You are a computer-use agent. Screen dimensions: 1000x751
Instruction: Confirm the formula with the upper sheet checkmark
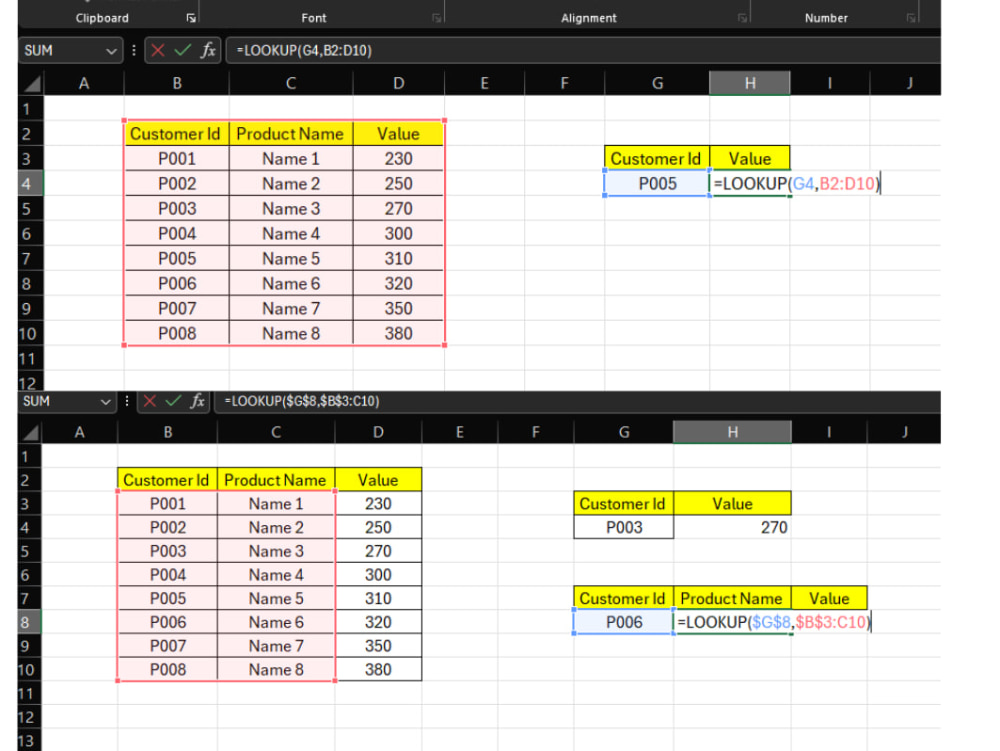click(x=182, y=50)
